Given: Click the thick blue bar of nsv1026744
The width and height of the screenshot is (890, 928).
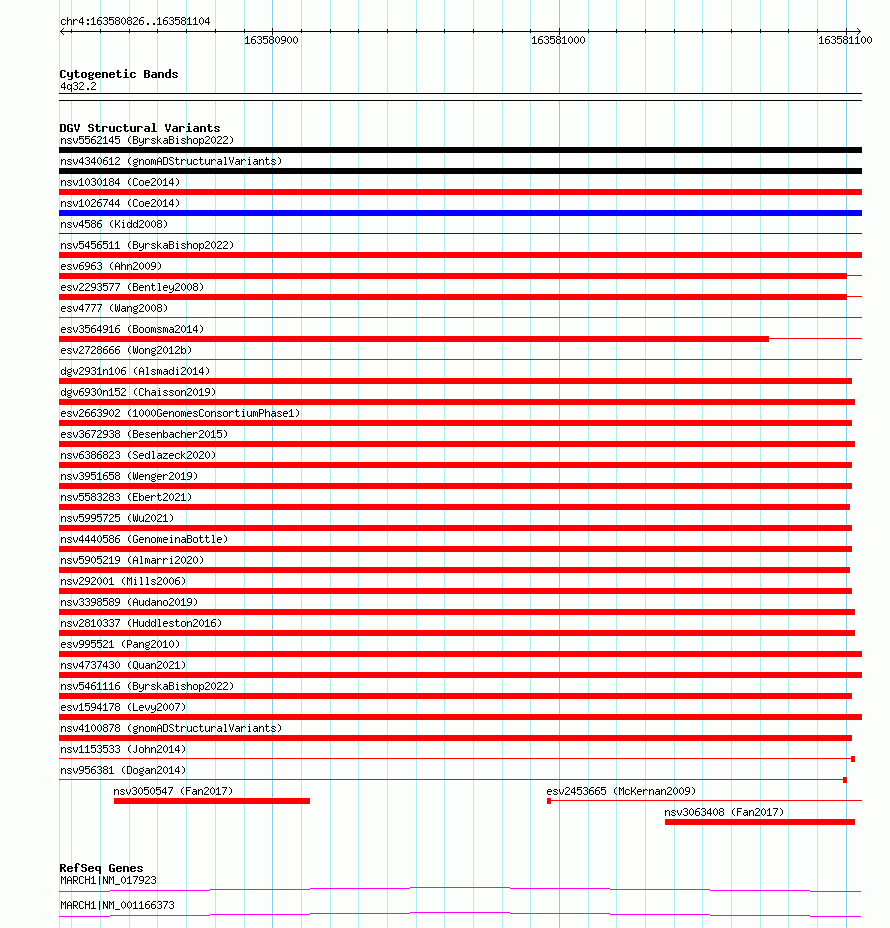Looking at the screenshot, I should (x=460, y=213).
